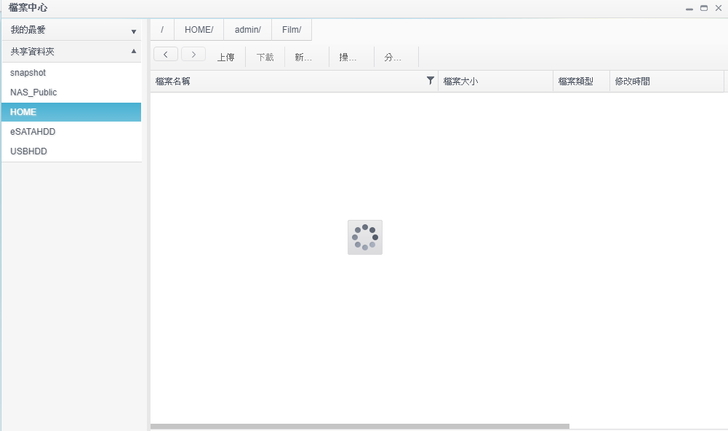728x431 pixels.
Task: Click the 分... toolbar button
Action: pos(393,57)
